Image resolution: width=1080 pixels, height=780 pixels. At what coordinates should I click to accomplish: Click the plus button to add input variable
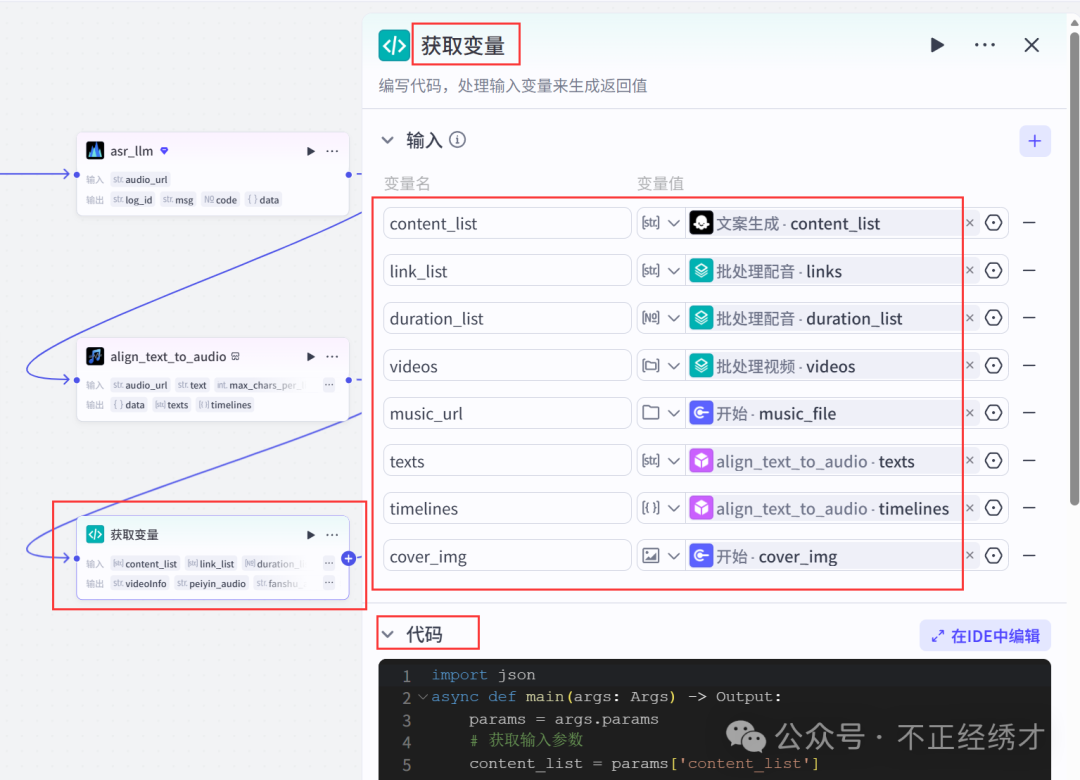tap(1034, 141)
